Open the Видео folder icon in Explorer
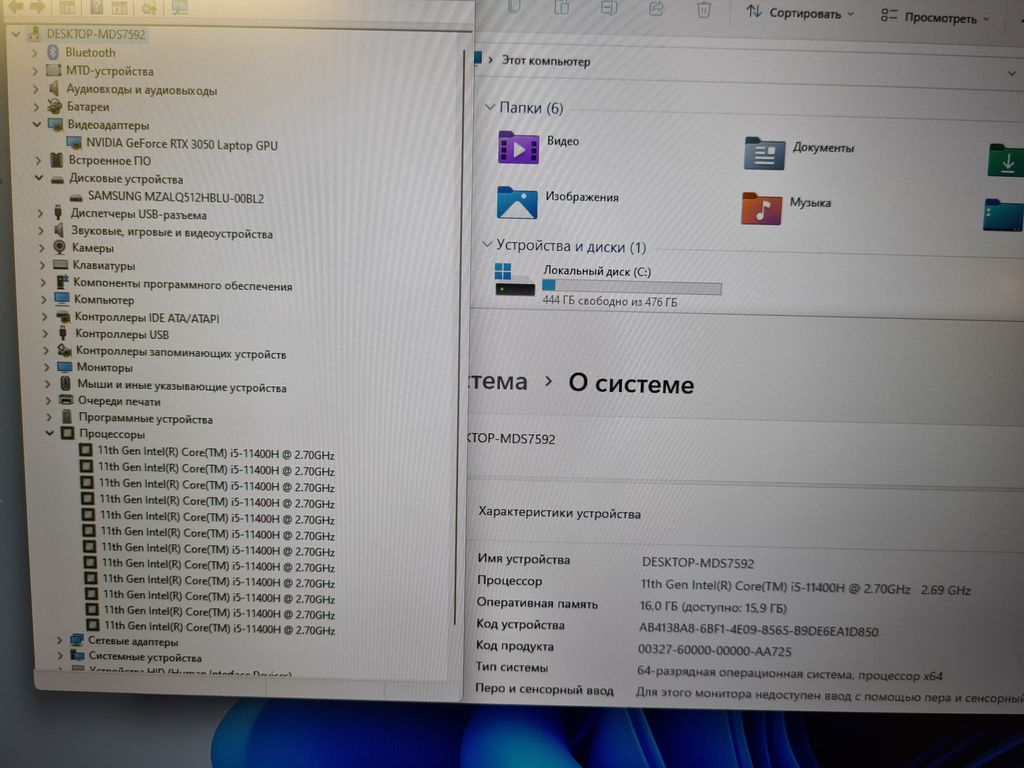Viewport: 1024px width, 768px height. coord(519,148)
